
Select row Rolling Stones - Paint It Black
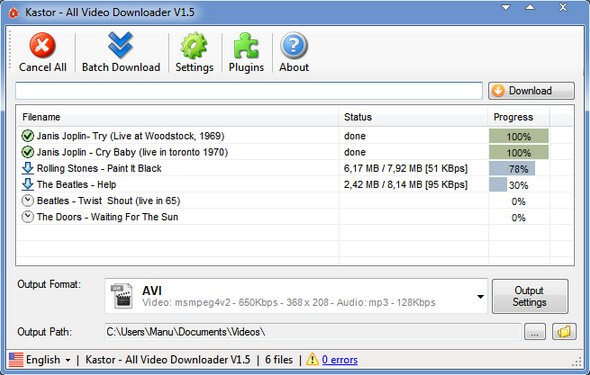(295, 168)
